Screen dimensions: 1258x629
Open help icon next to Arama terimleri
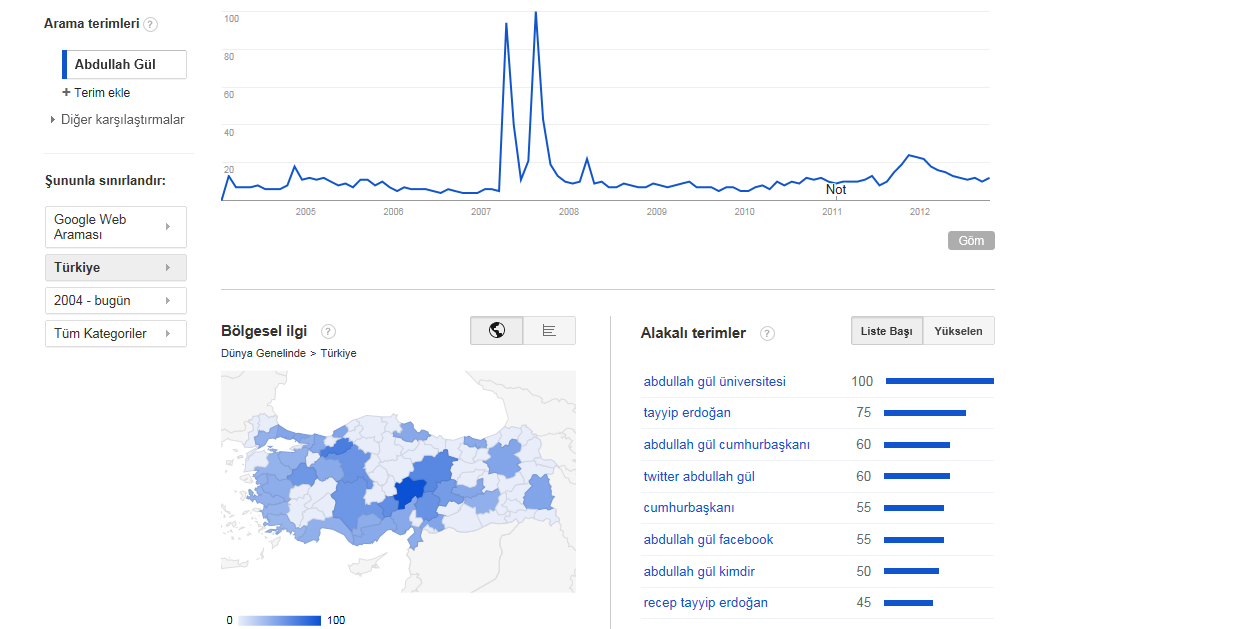[151, 24]
